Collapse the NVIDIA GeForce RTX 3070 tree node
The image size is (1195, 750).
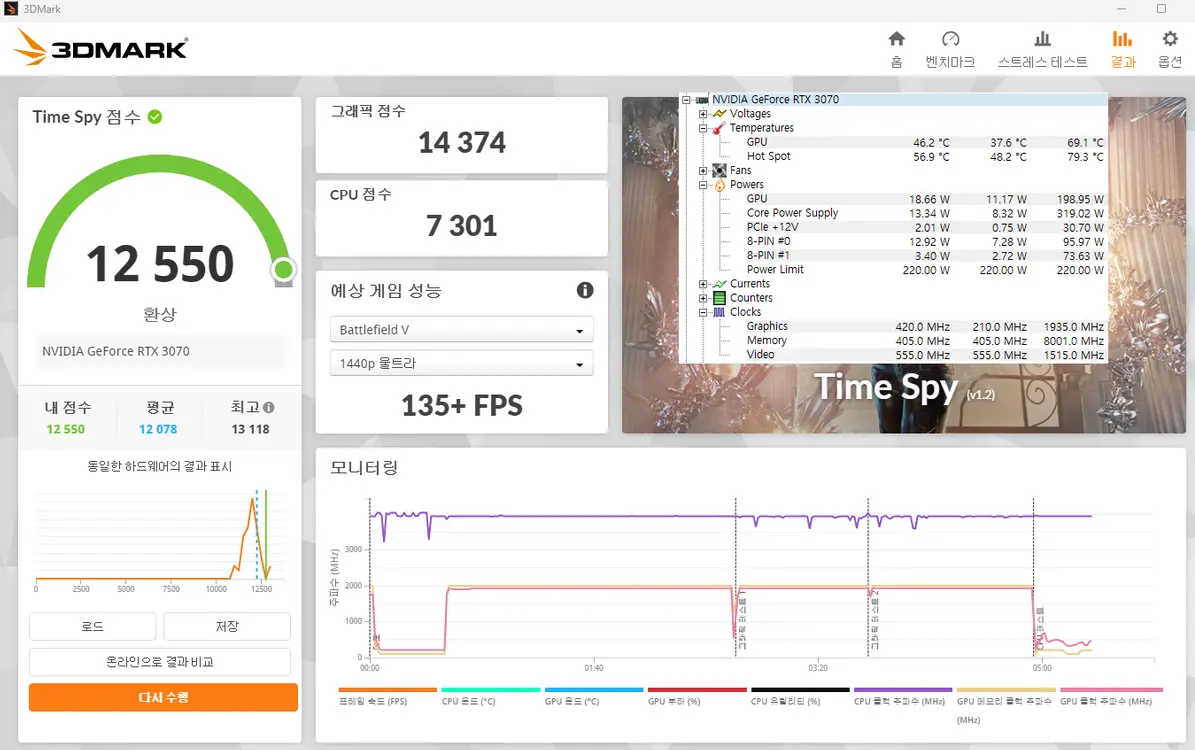[x=686, y=100]
